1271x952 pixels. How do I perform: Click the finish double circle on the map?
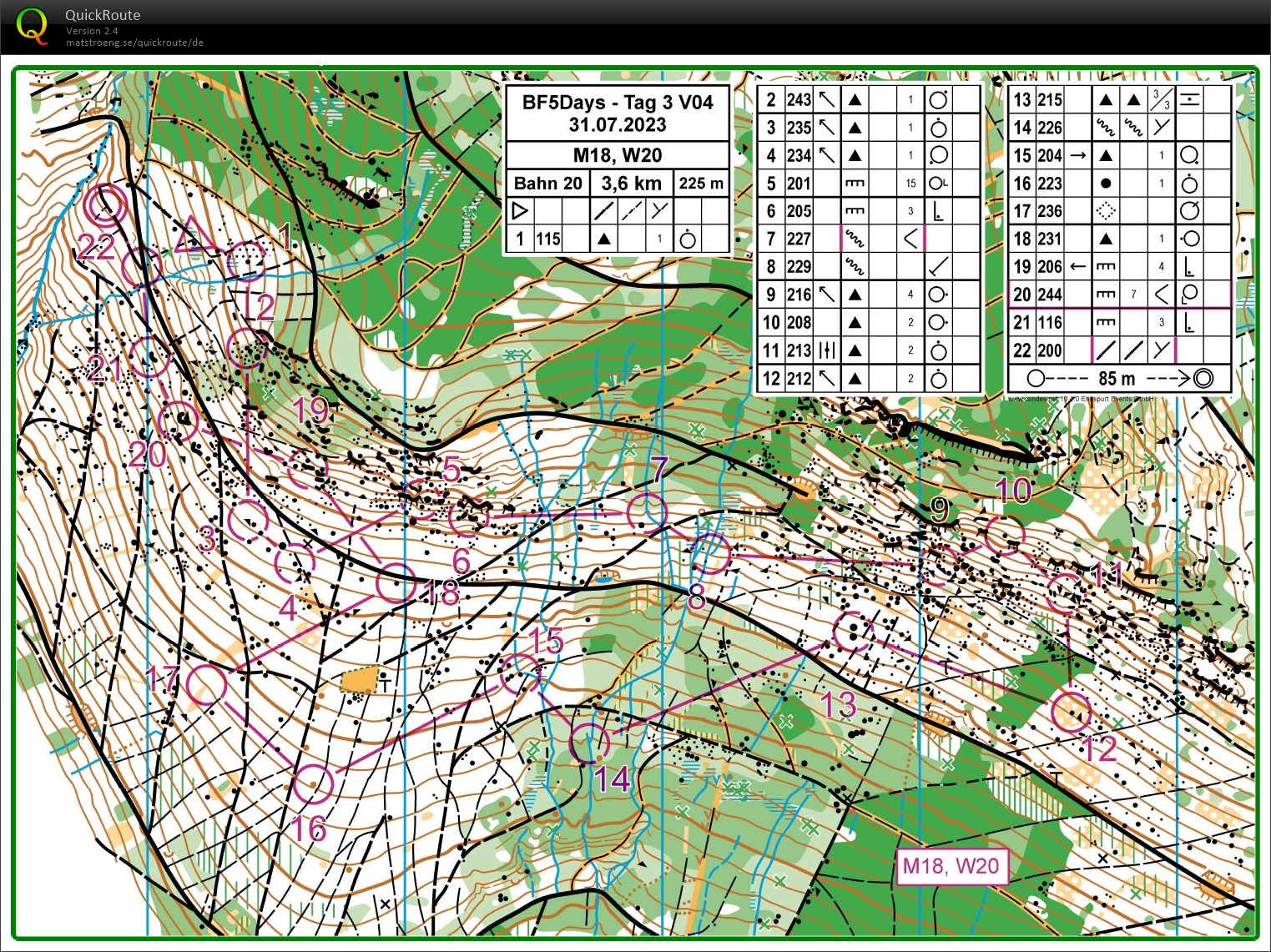(106, 204)
